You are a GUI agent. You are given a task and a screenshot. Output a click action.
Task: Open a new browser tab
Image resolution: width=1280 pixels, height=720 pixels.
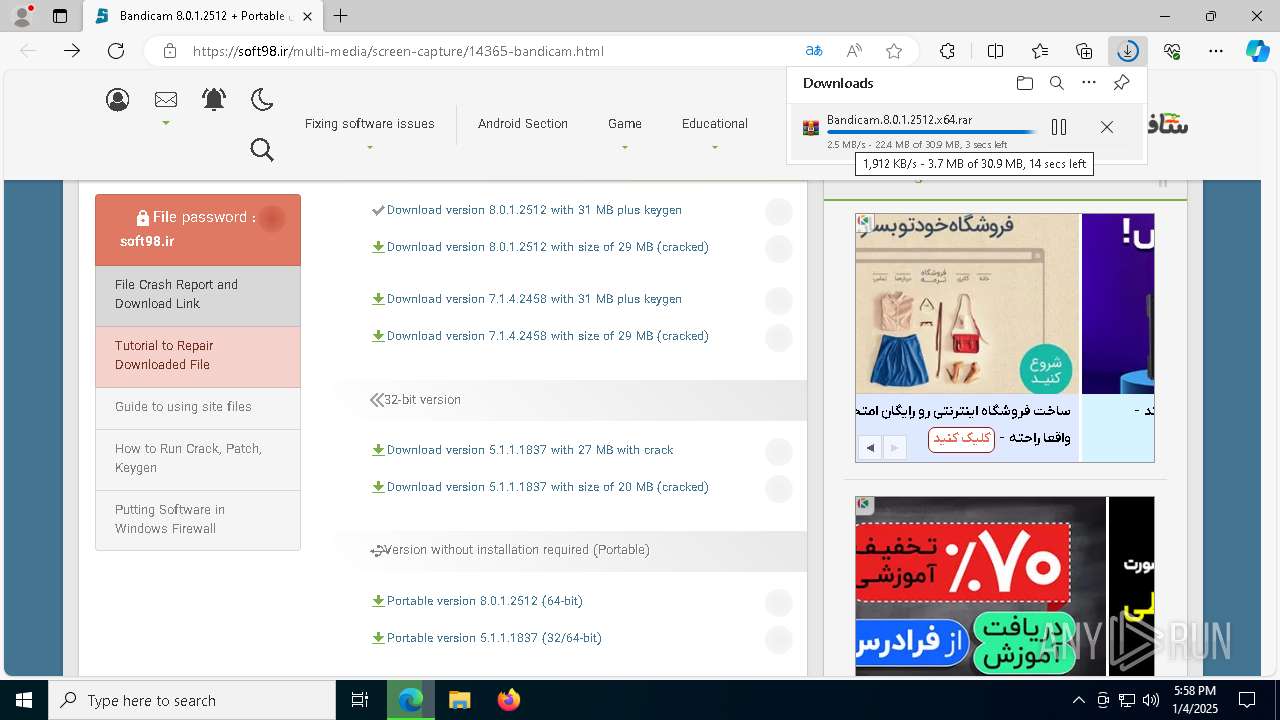[x=341, y=16]
